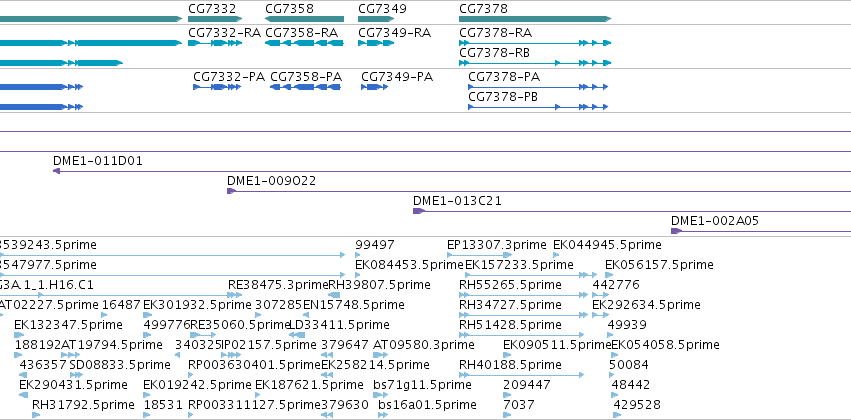Click the DME1-009O22 start marker

tap(231, 191)
